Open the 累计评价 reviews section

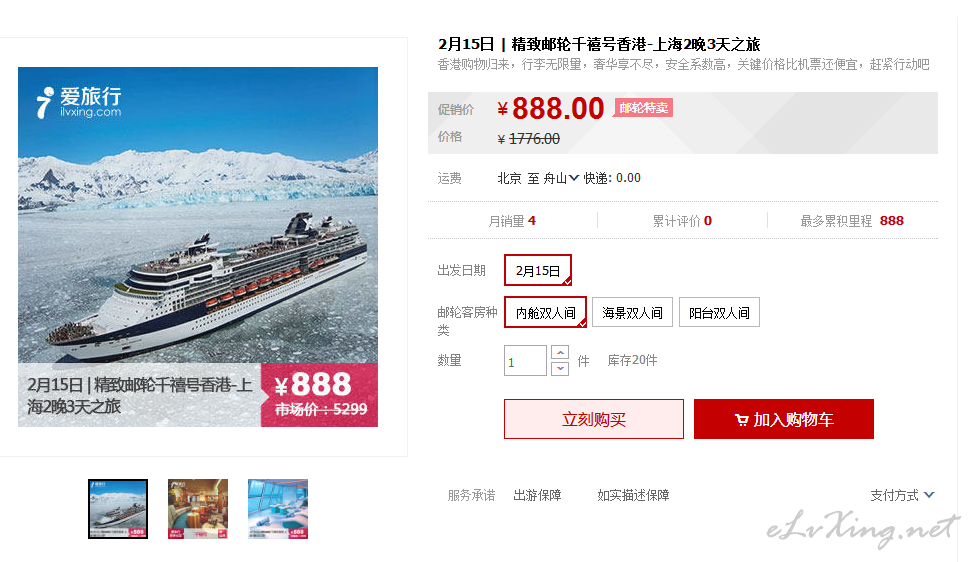[682, 221]
